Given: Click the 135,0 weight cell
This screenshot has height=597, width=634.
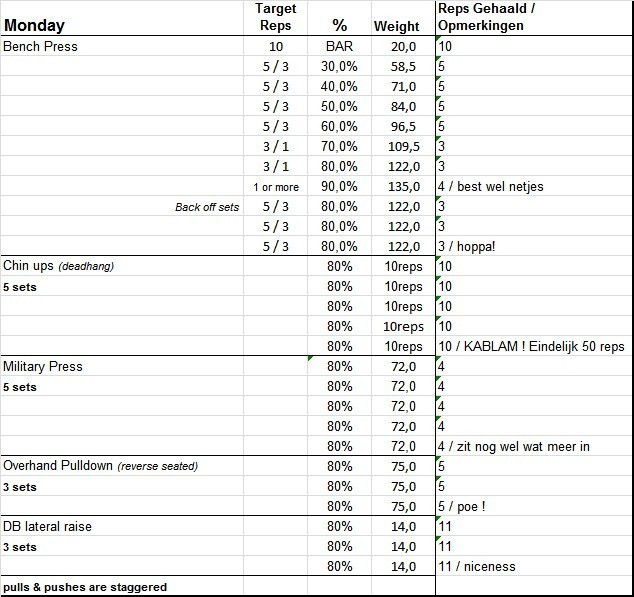Looking at the screenshot, I should pos(399,186).
